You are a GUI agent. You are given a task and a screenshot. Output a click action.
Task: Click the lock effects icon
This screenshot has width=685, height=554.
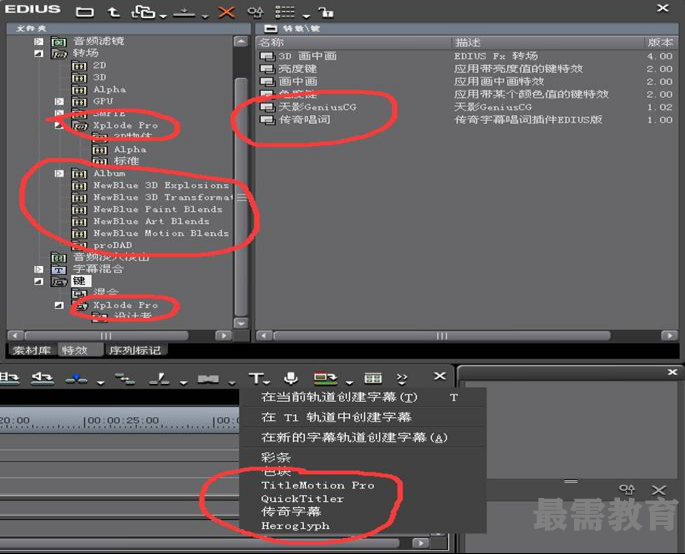point(326,12)
